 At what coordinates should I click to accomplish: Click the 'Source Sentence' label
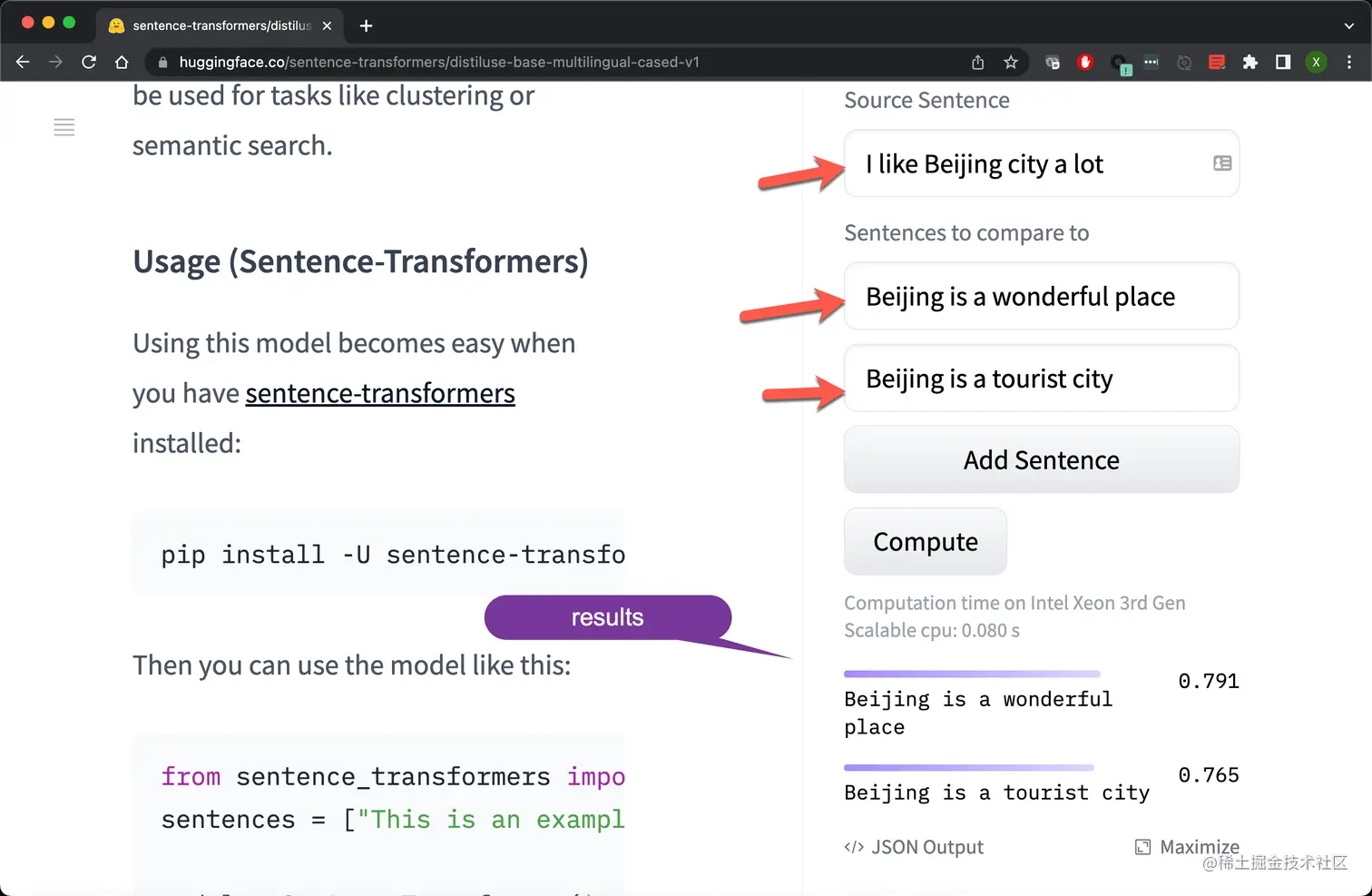click(926, 100)
